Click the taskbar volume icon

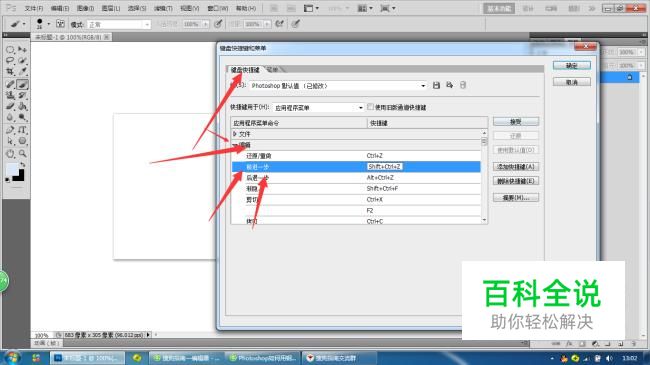click(x=609, y=358)
